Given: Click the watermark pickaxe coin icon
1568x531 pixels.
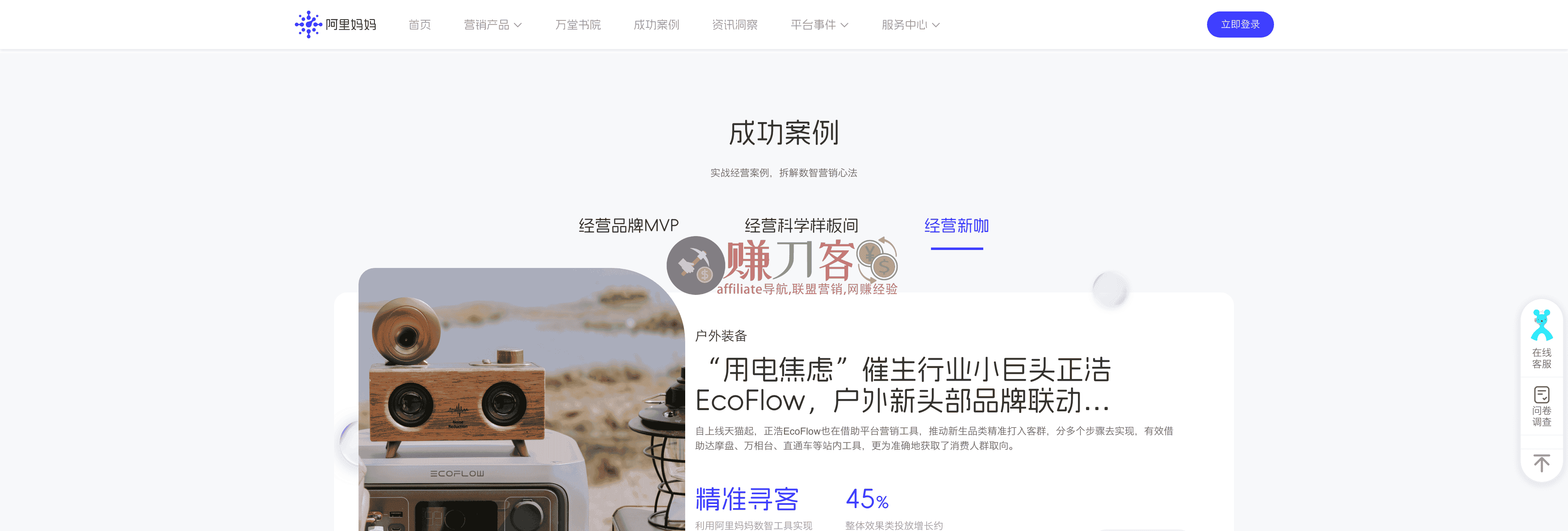Looking at the screenshot, I should click(x=695, y=265).
